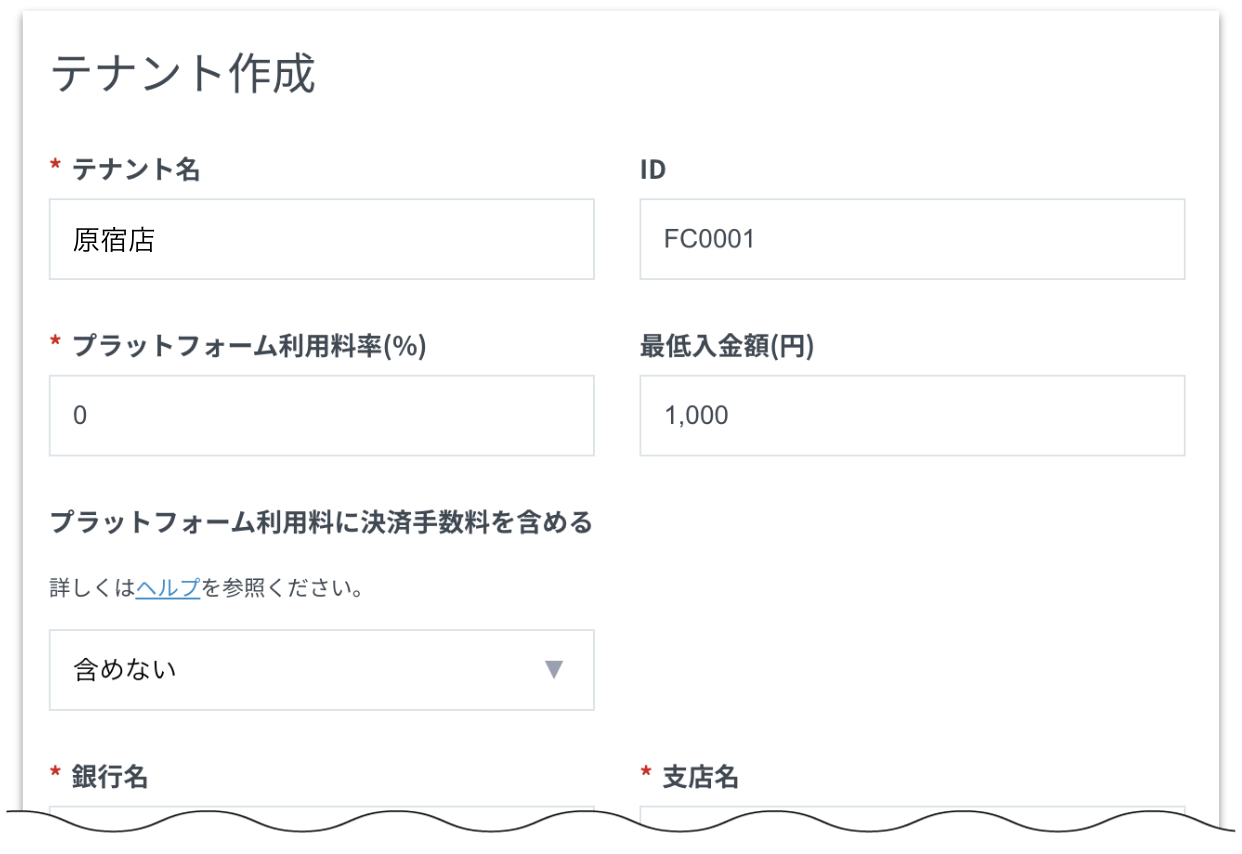Click the 含めない selected option text
Screen dimensions: 1242x854
tap(125, 670)
